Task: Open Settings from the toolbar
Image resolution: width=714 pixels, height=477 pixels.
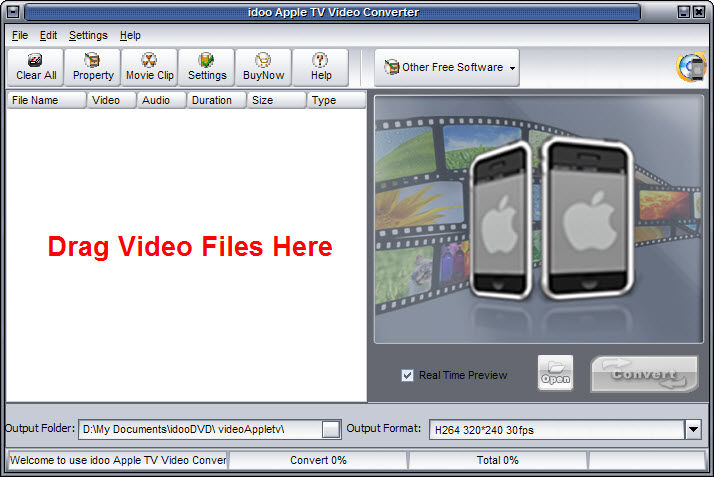Action: point(207,67)
